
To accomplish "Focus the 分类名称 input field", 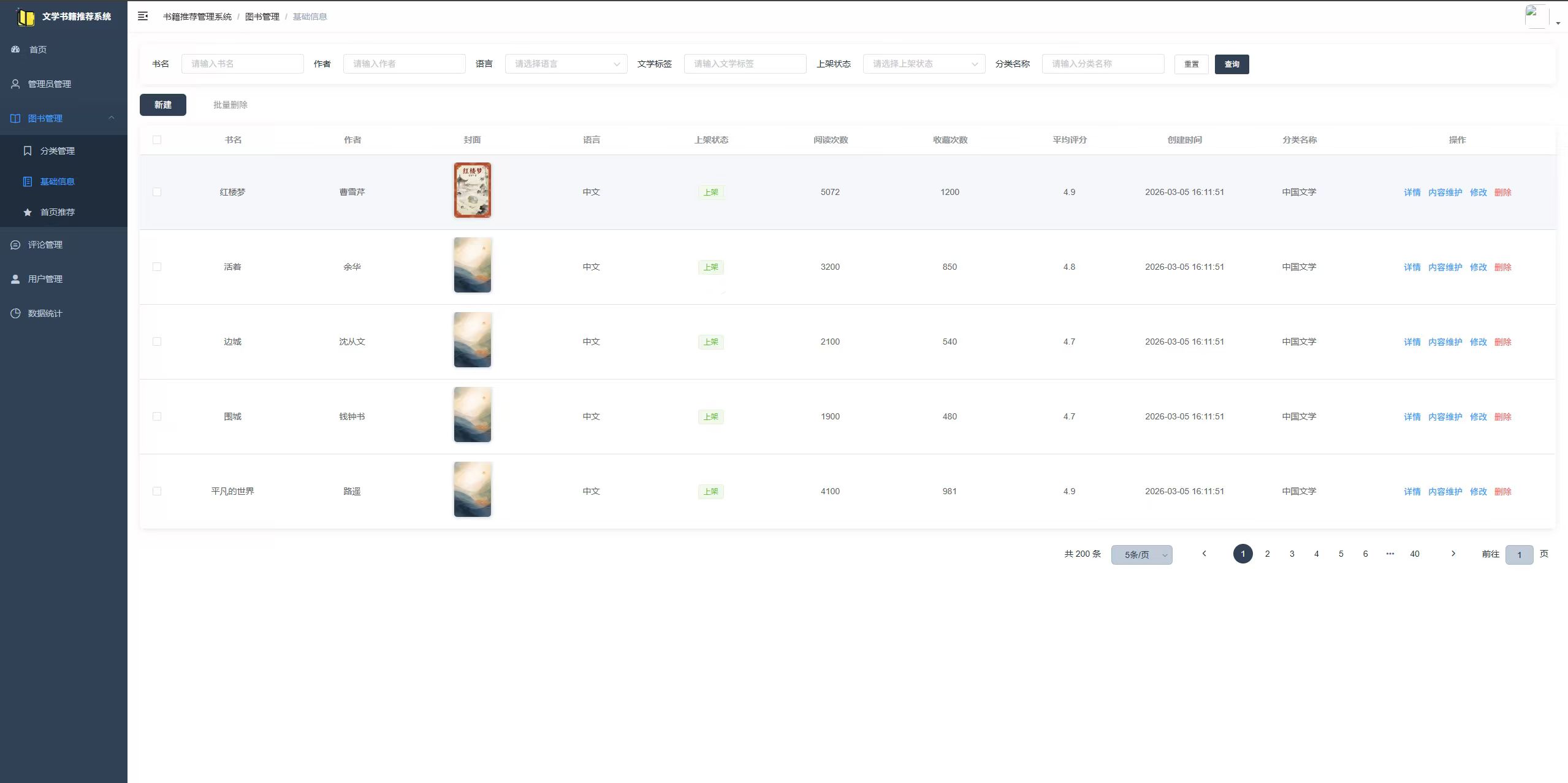I will coord(1103,64).
